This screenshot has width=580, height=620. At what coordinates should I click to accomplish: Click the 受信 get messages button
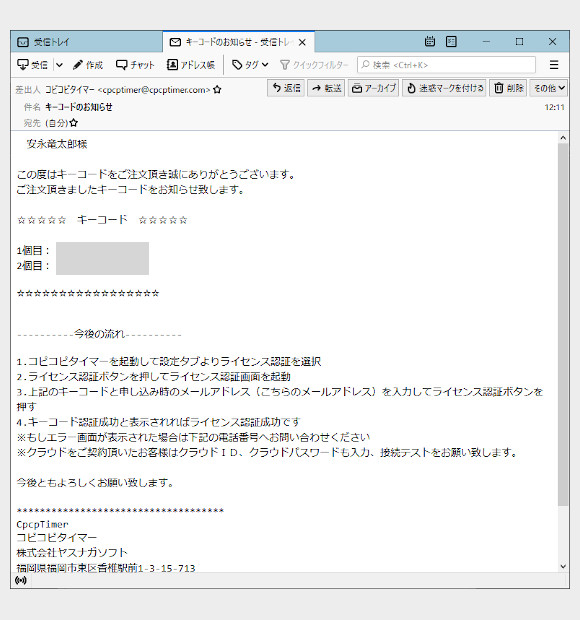pos(32,65)
